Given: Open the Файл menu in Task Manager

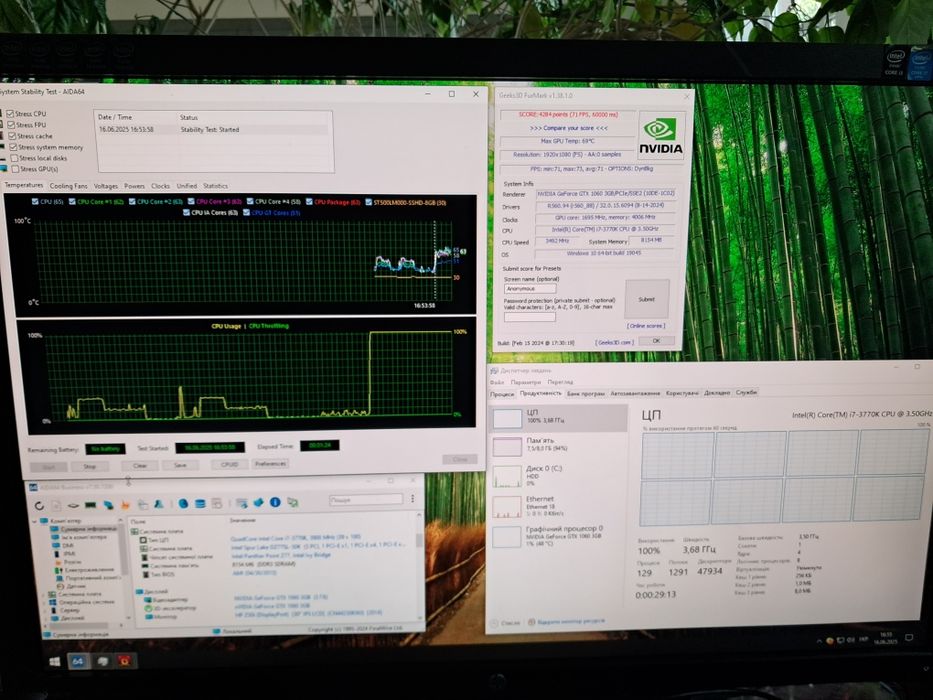Looking at the screenshot, I should pos(497,382).
